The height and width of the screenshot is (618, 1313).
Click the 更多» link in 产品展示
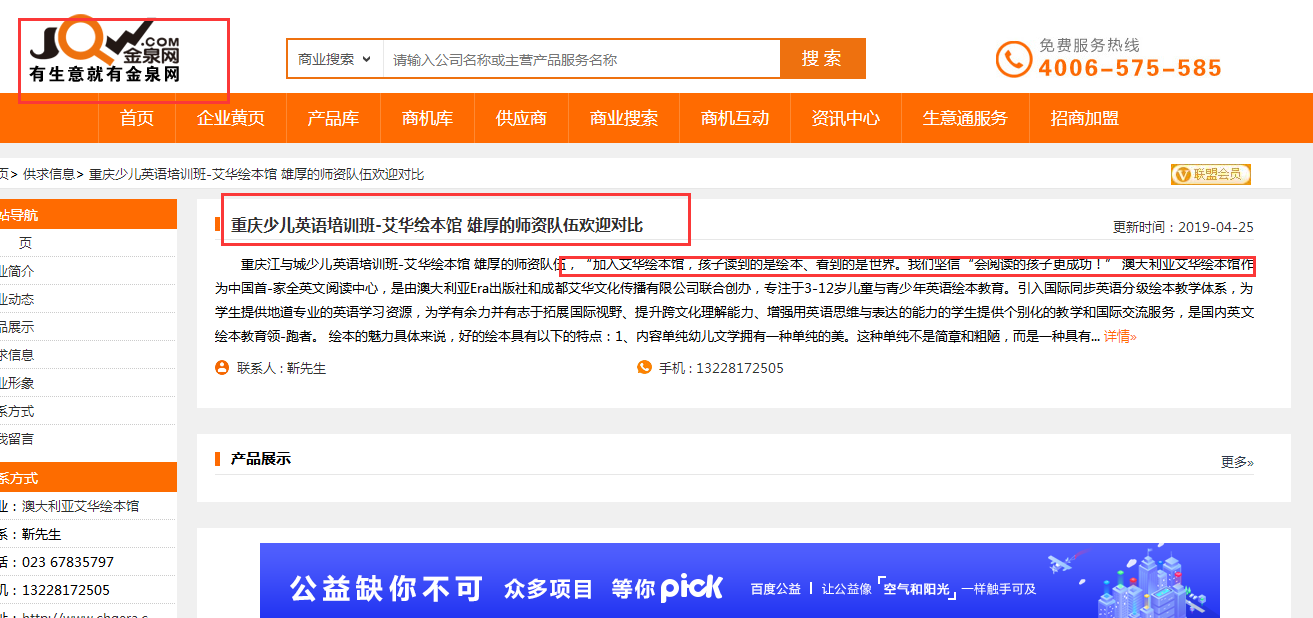[x=1237, y=462]
